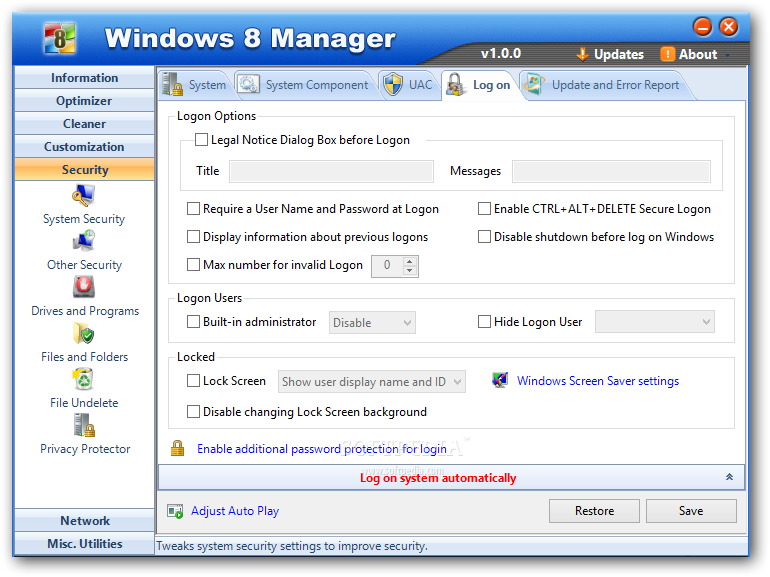The height and width of the screenshot is (577, 770).
Task: Click the Adjust Auto Play icon
Action: coord(175,511)
